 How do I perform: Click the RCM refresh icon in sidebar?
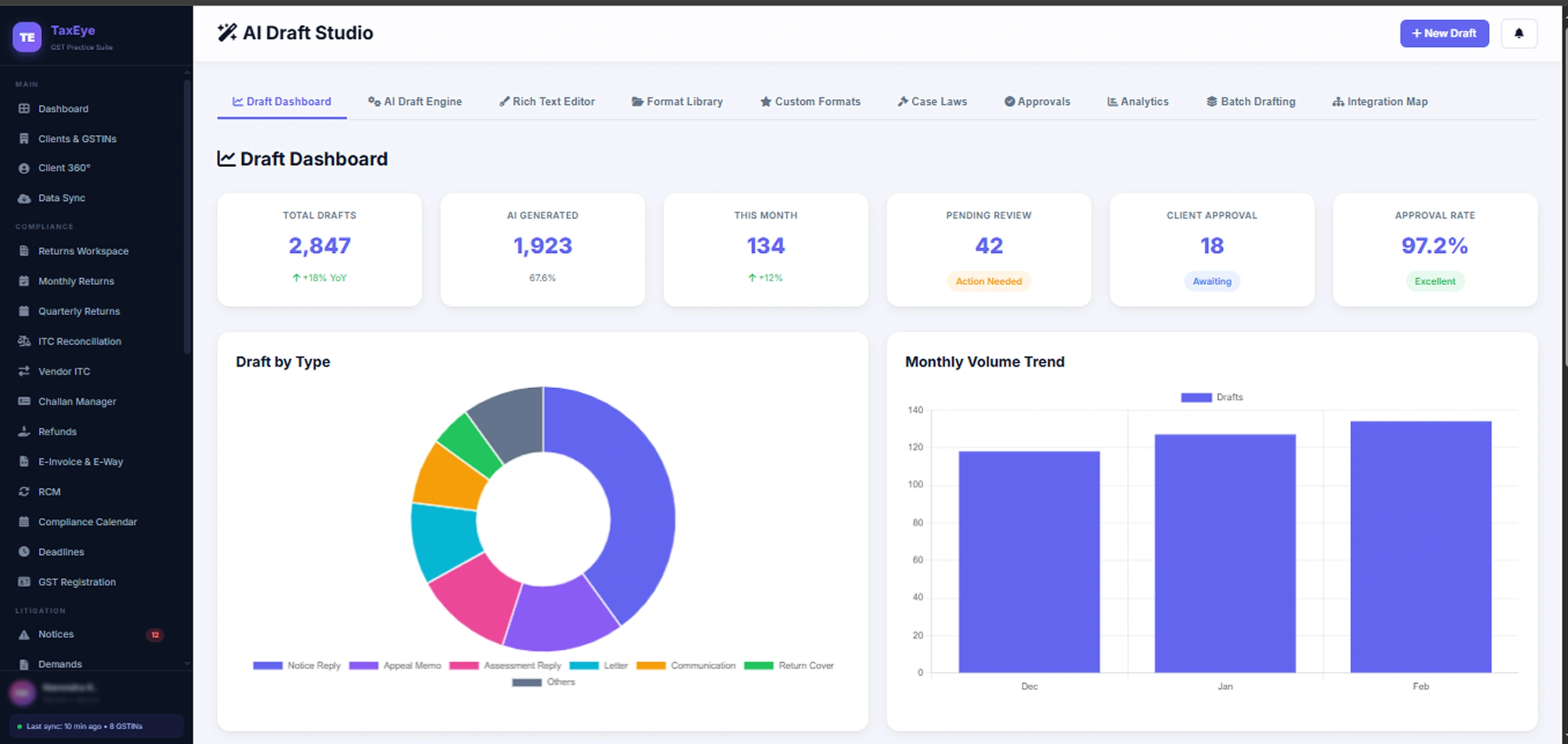(24, 491)
